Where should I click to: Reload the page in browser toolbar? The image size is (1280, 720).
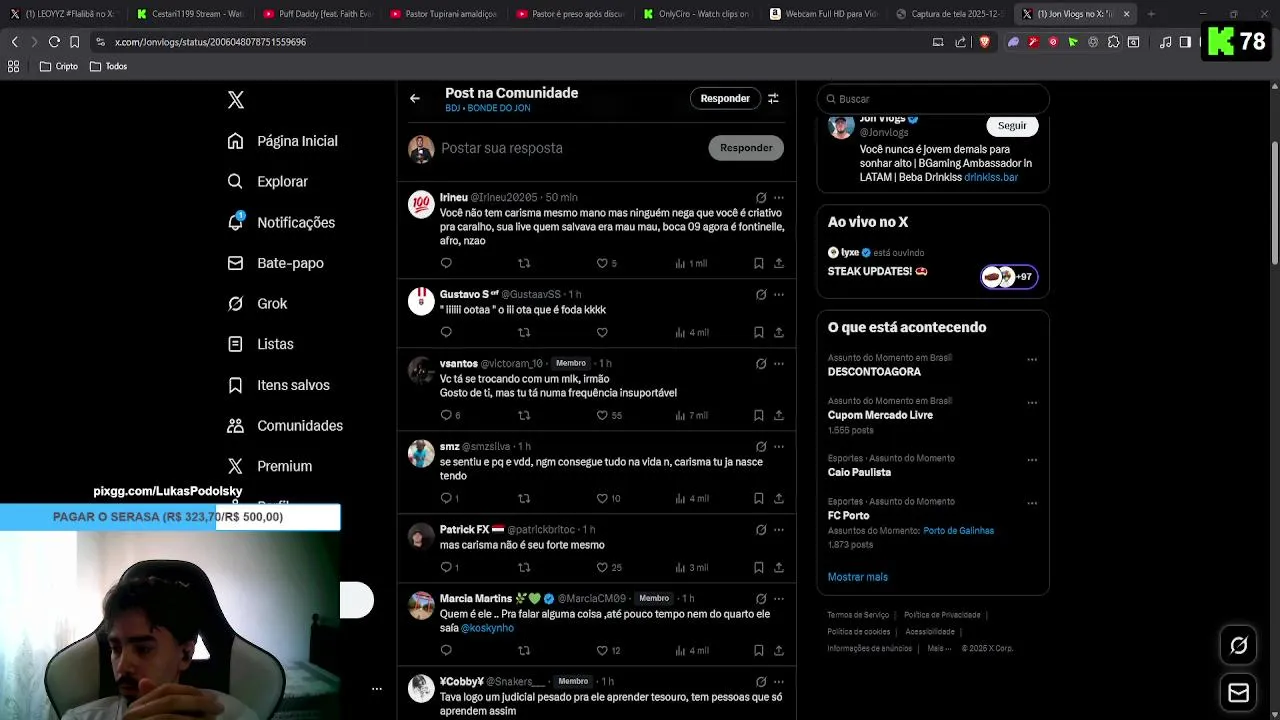[54, 42]
